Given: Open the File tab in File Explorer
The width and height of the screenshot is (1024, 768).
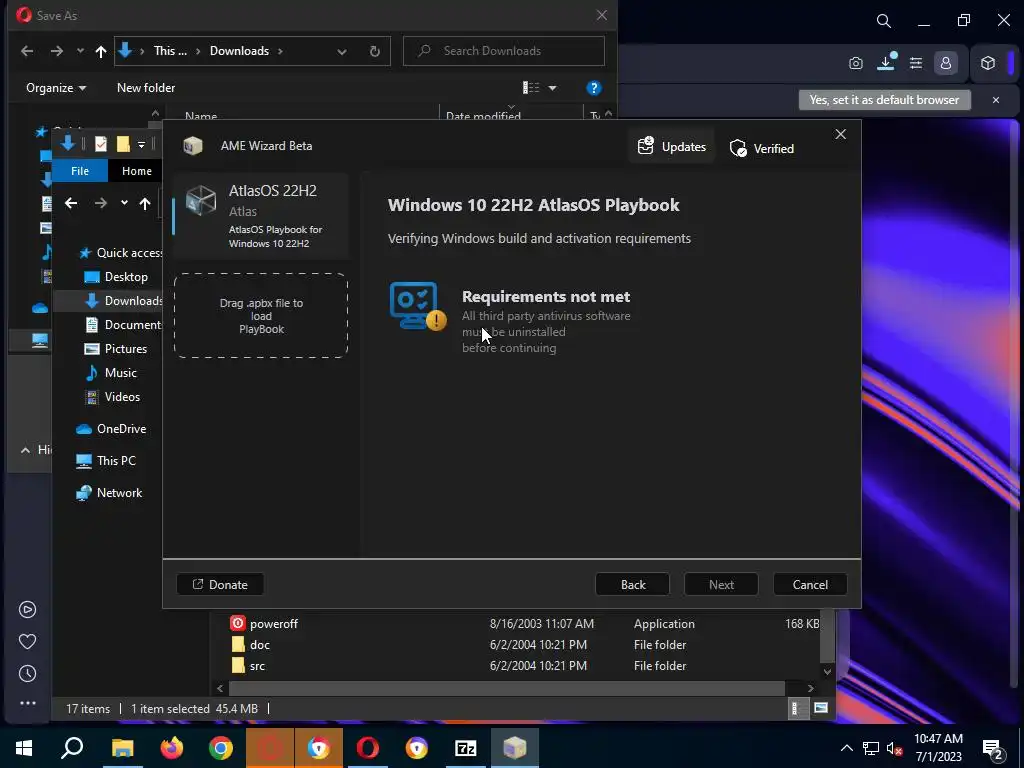Looking at the screenshot, I should [80, 171].
